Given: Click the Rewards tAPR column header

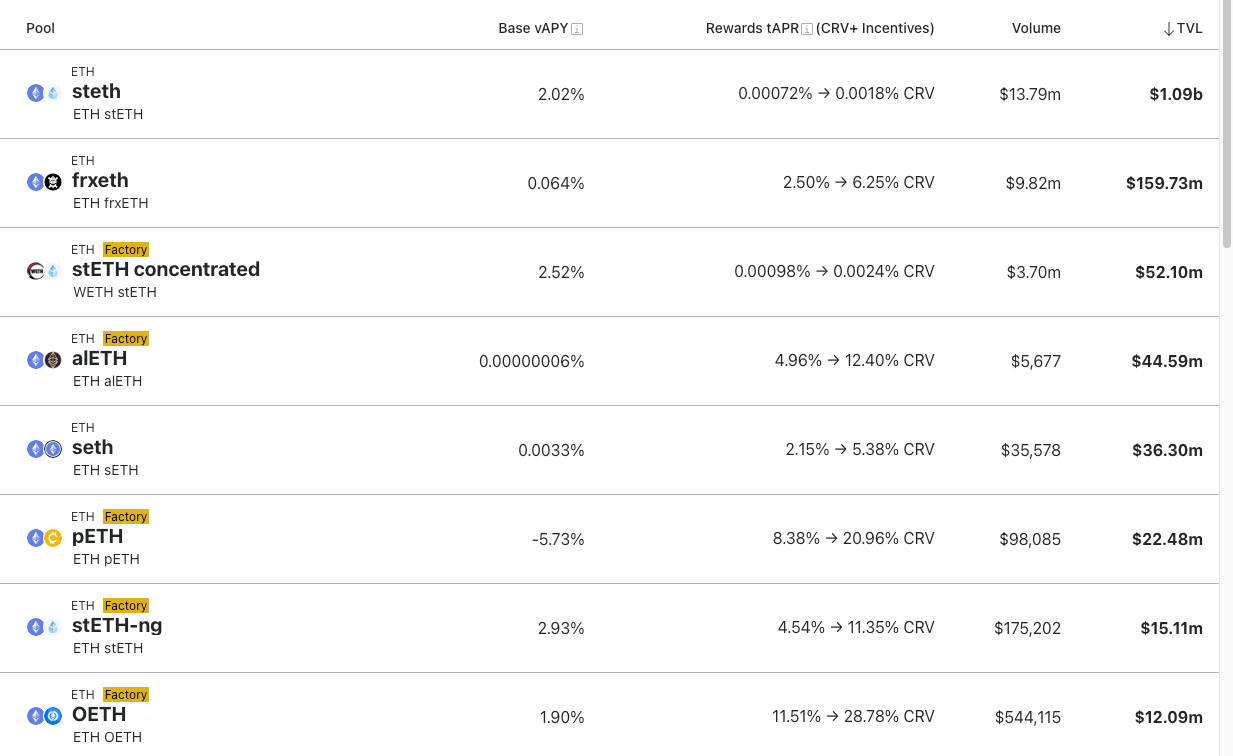Looking at the screenshot, I should click(752, 28).
